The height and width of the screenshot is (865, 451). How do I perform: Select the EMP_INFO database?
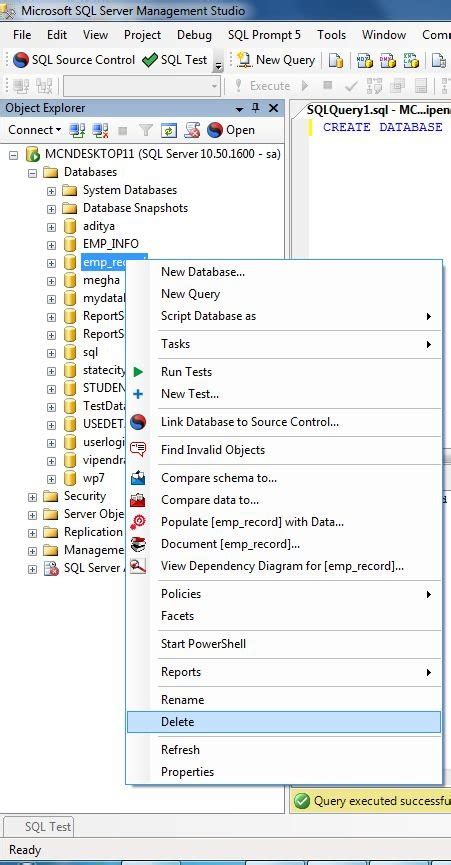(x=111, y=244)
